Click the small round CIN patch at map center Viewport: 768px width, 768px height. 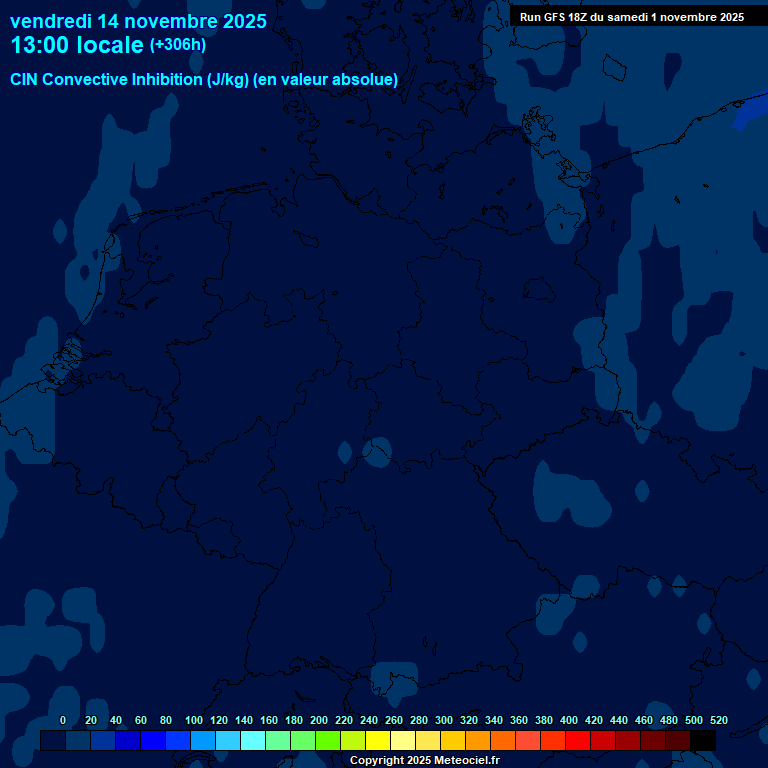point(377,452)
